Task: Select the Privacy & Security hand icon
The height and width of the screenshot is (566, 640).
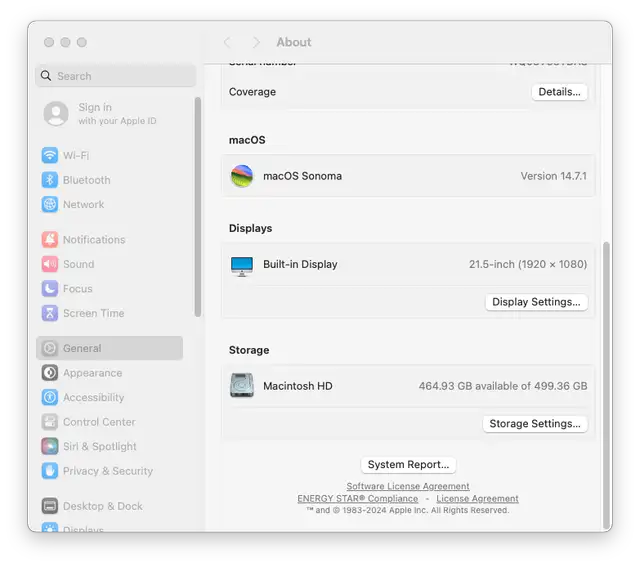Action: coord(50,471)
